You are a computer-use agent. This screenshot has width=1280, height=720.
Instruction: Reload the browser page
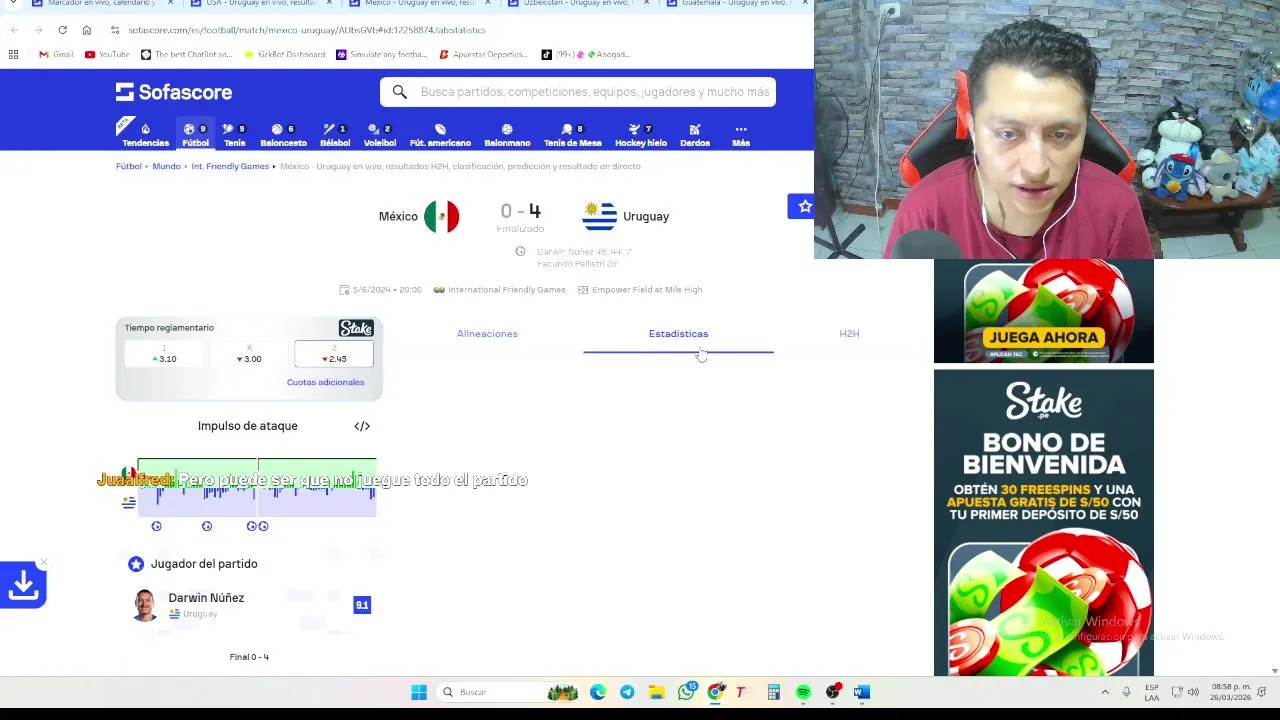coord(62,30)
